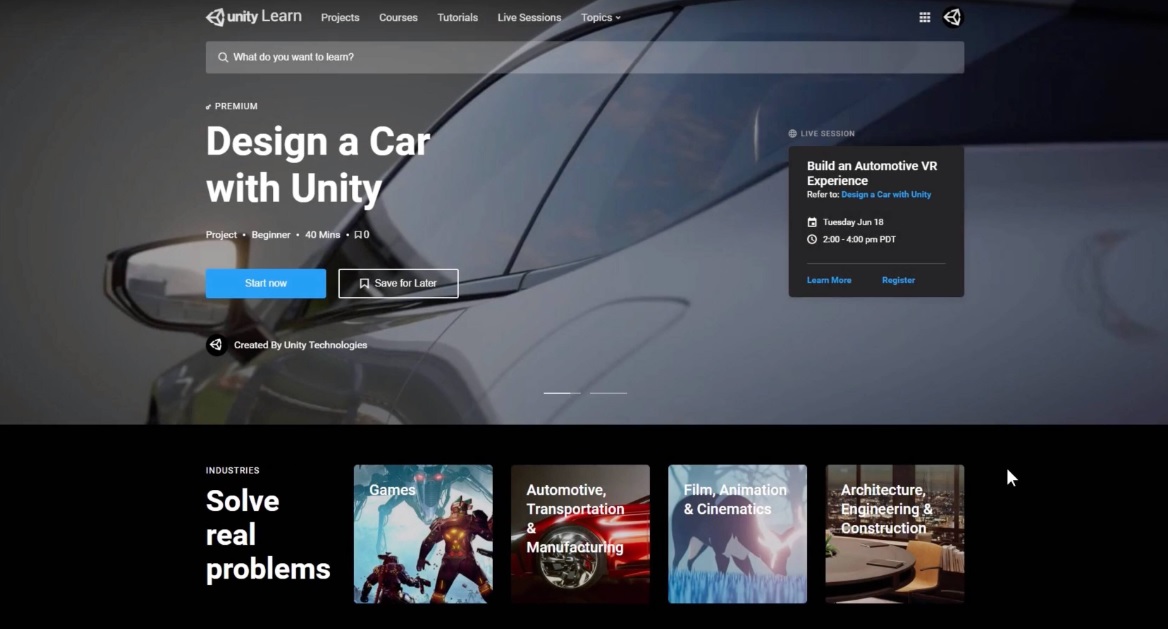This screenshot has width=1168, height=629.
Task: Click Save for Later button
Action: tap(399, 283)
